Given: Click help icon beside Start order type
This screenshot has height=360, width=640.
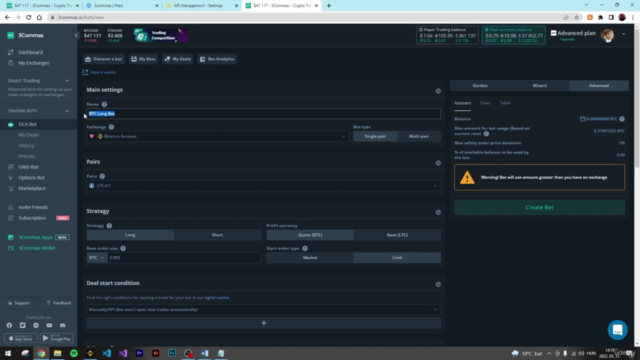Looking at the screenshot, I should (x=305, y=248).
